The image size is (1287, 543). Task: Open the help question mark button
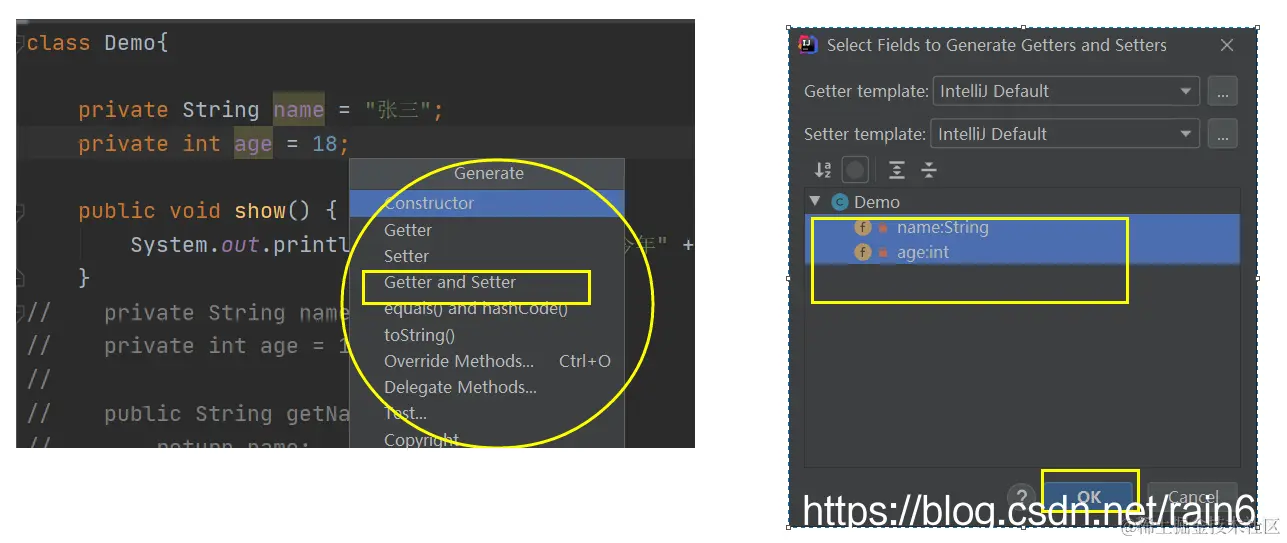coord(1021,497)
